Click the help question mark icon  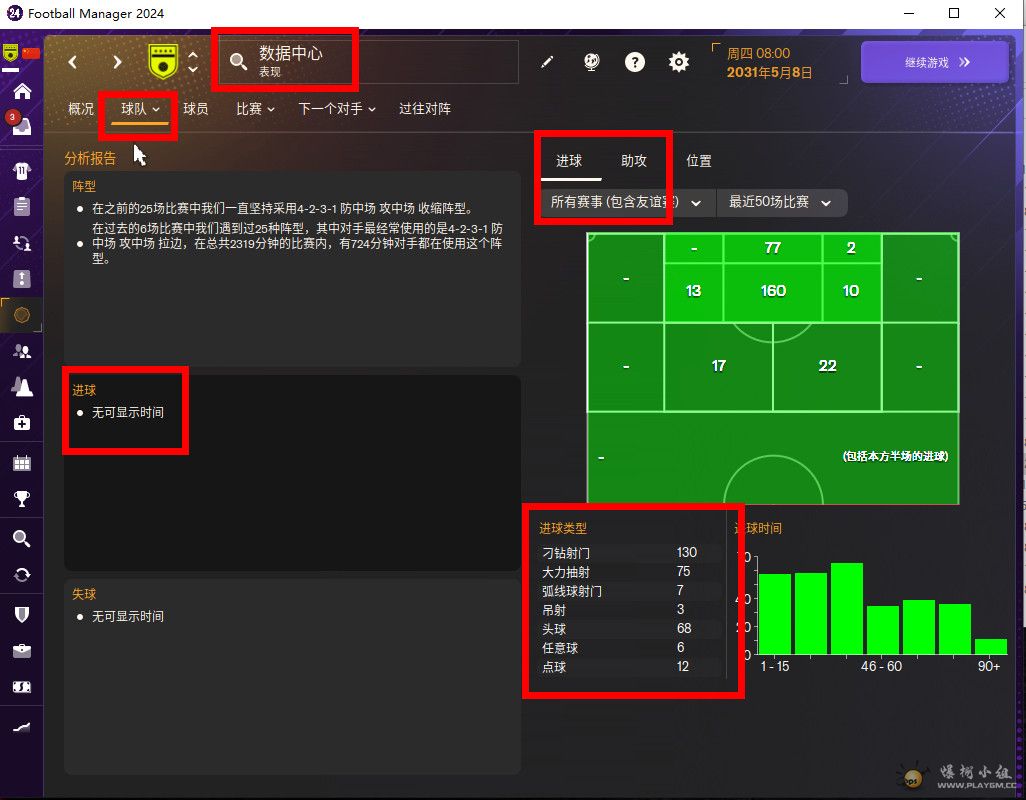(x=635, y=62)
